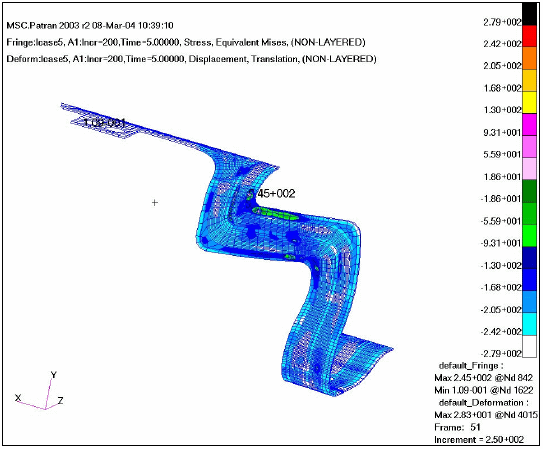Click the XYZ coordinate axis triad

click(39, 391)
